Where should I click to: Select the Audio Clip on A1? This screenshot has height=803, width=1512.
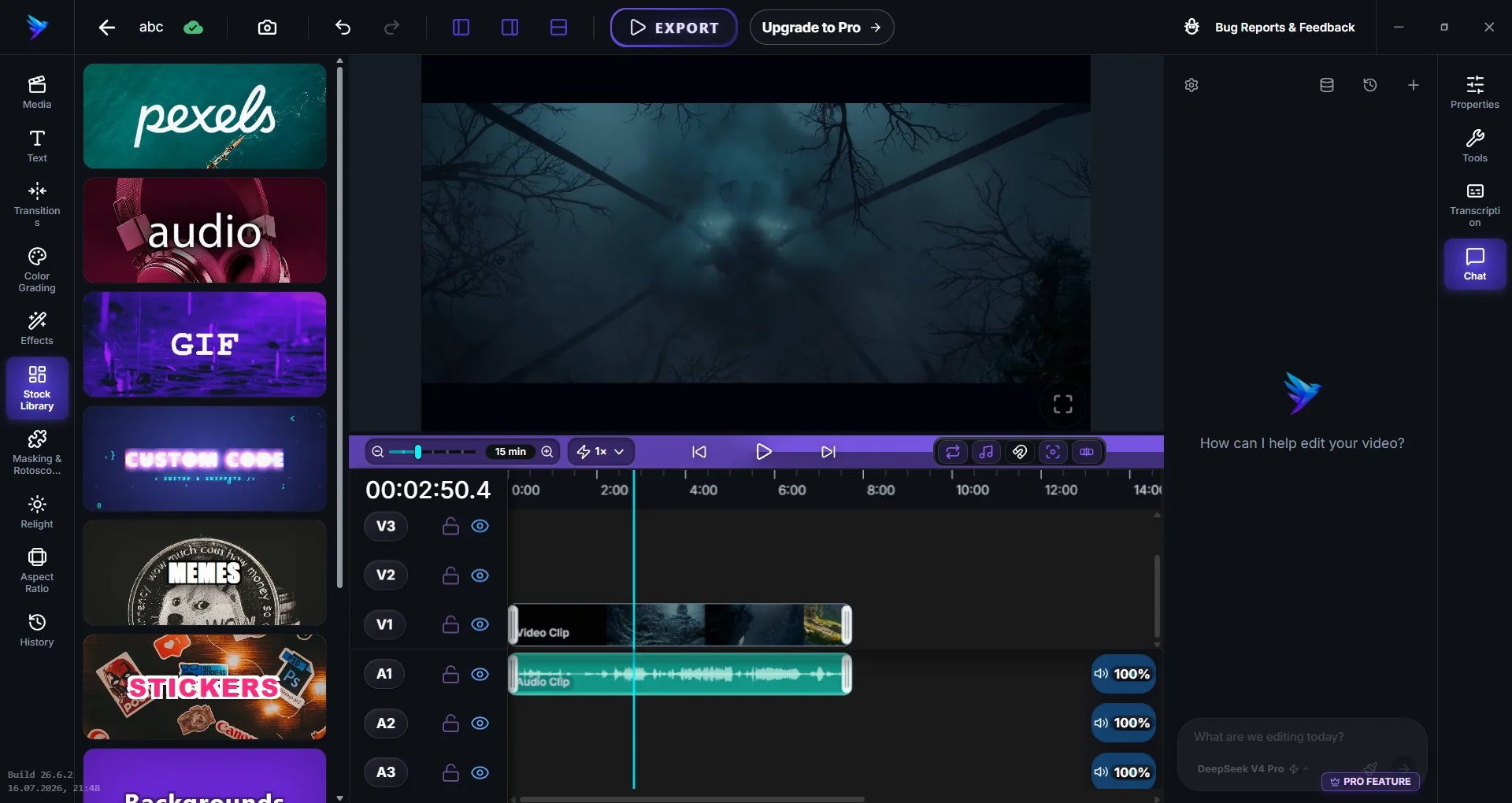click(x=680, y=674)
